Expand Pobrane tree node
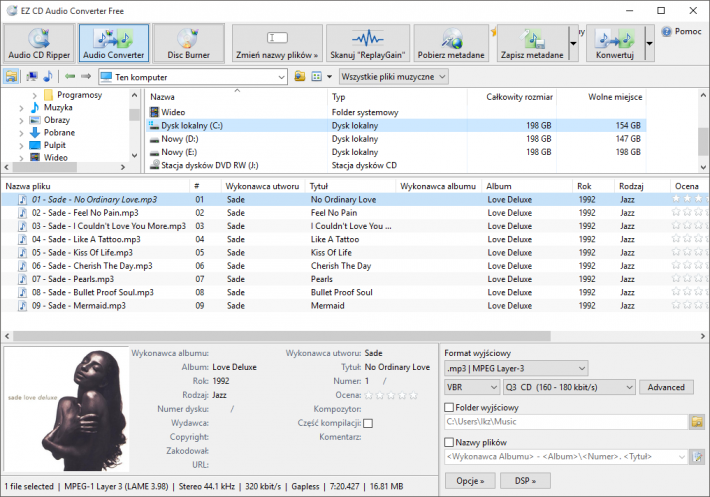The image size is (710, 497). [x=21, y=133]
